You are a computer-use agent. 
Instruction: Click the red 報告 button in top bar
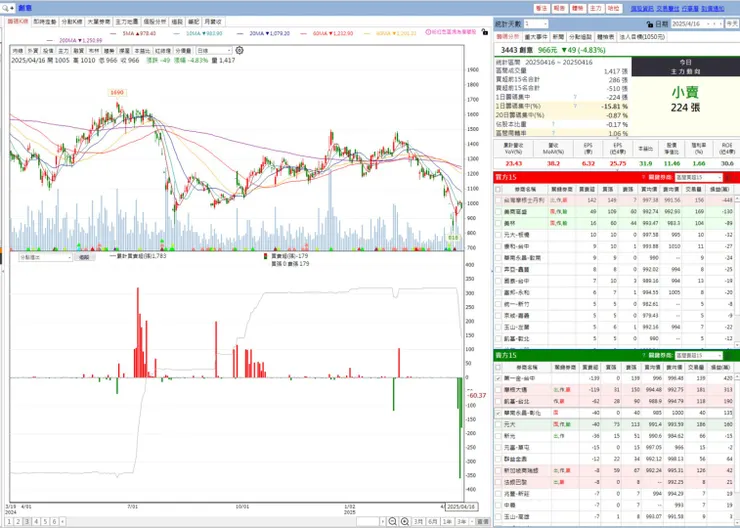point(559,8)
